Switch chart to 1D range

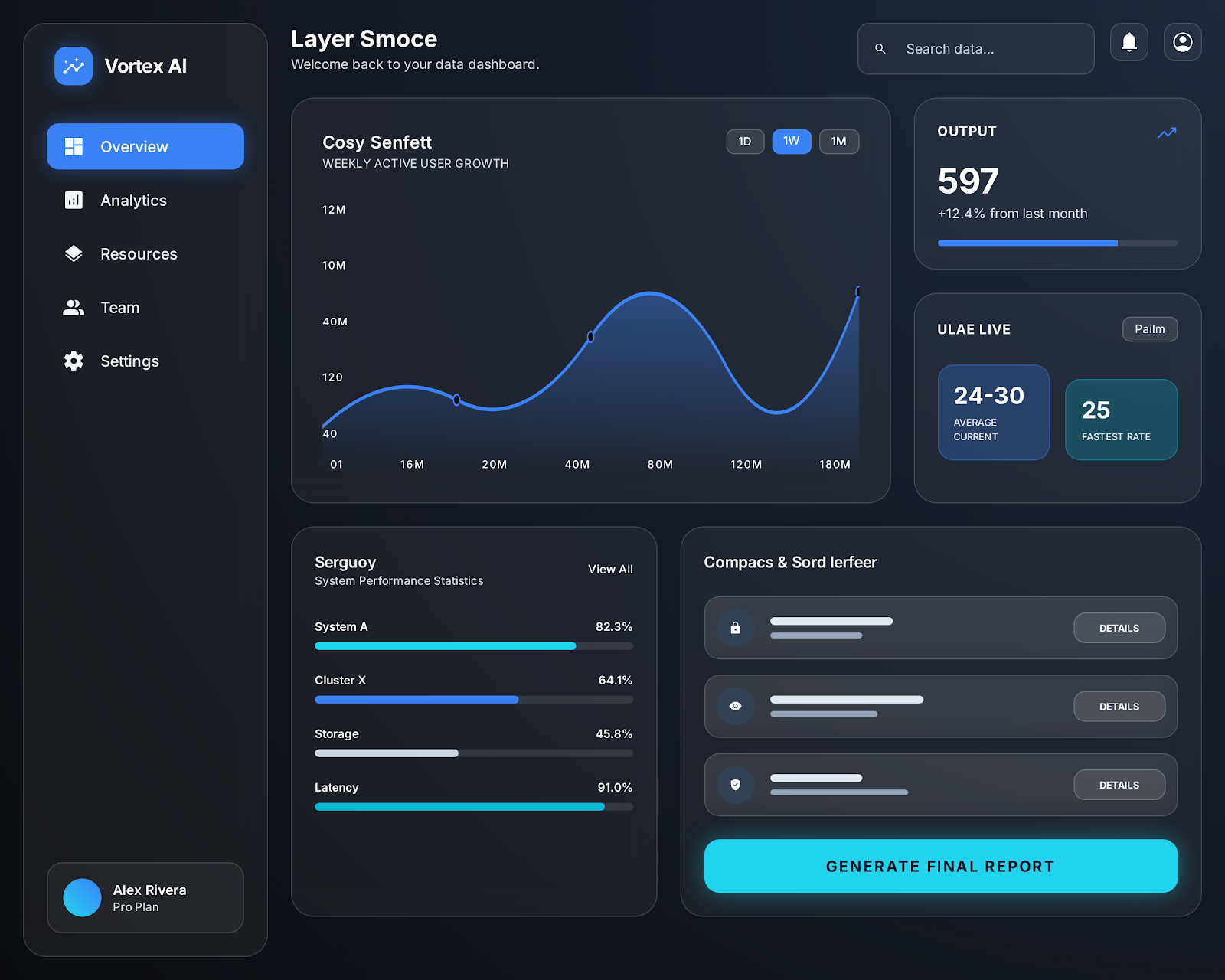click(744, 142)
